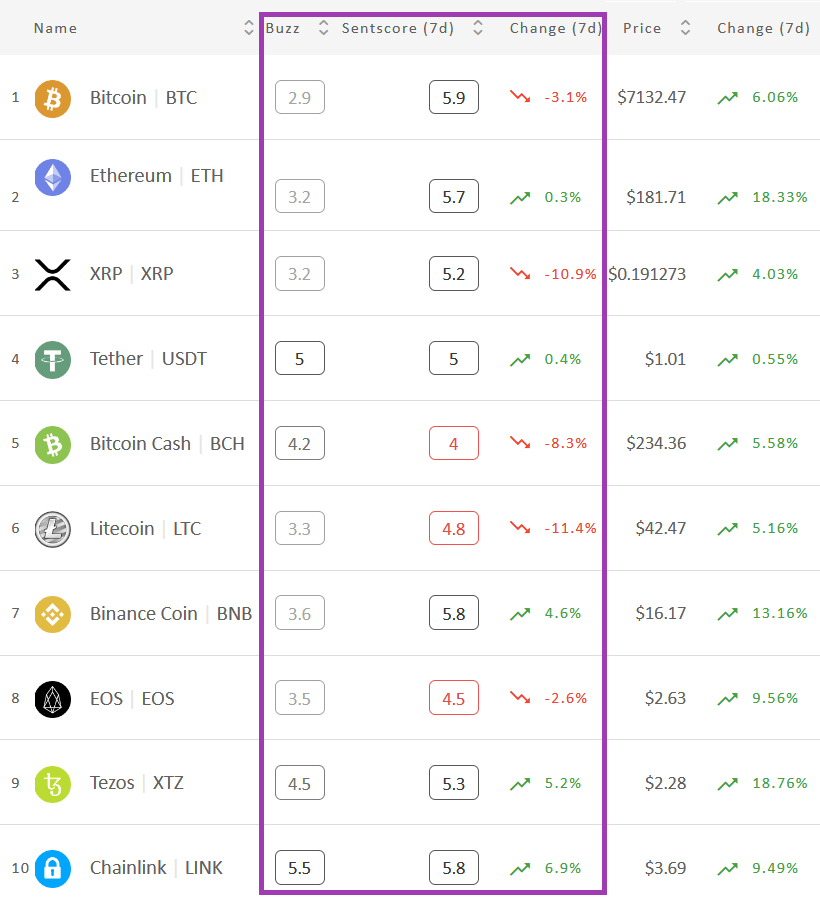Open the Ethereum | ETH name link

tap(156, 175)
